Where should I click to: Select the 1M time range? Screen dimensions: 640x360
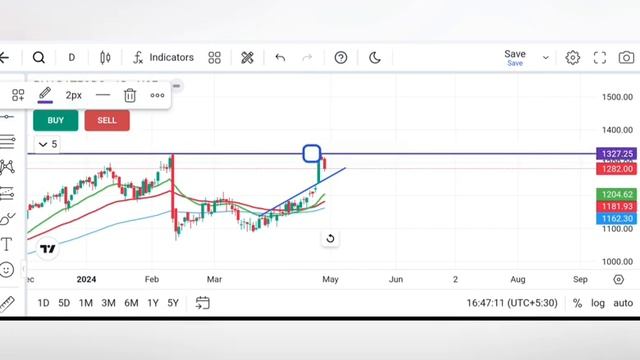pos(86,303)
